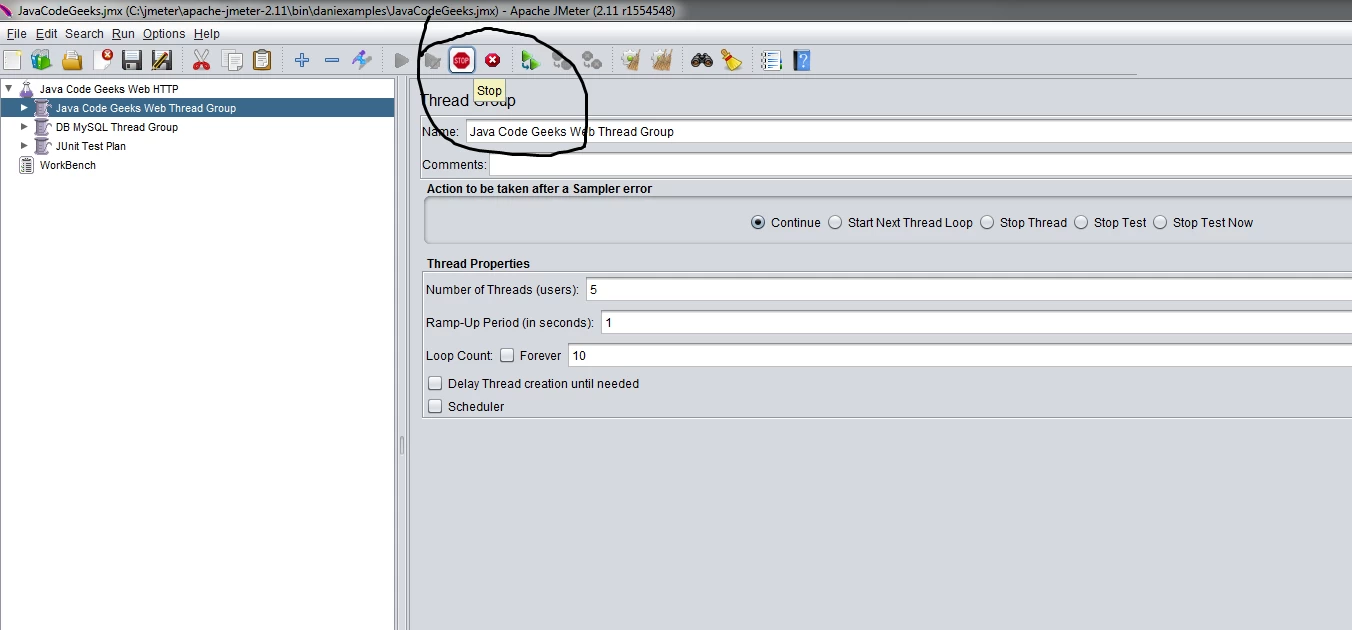Reset search with the yellow broom icon
This screenshot has width=1352, height=630.
coord(732,60)
